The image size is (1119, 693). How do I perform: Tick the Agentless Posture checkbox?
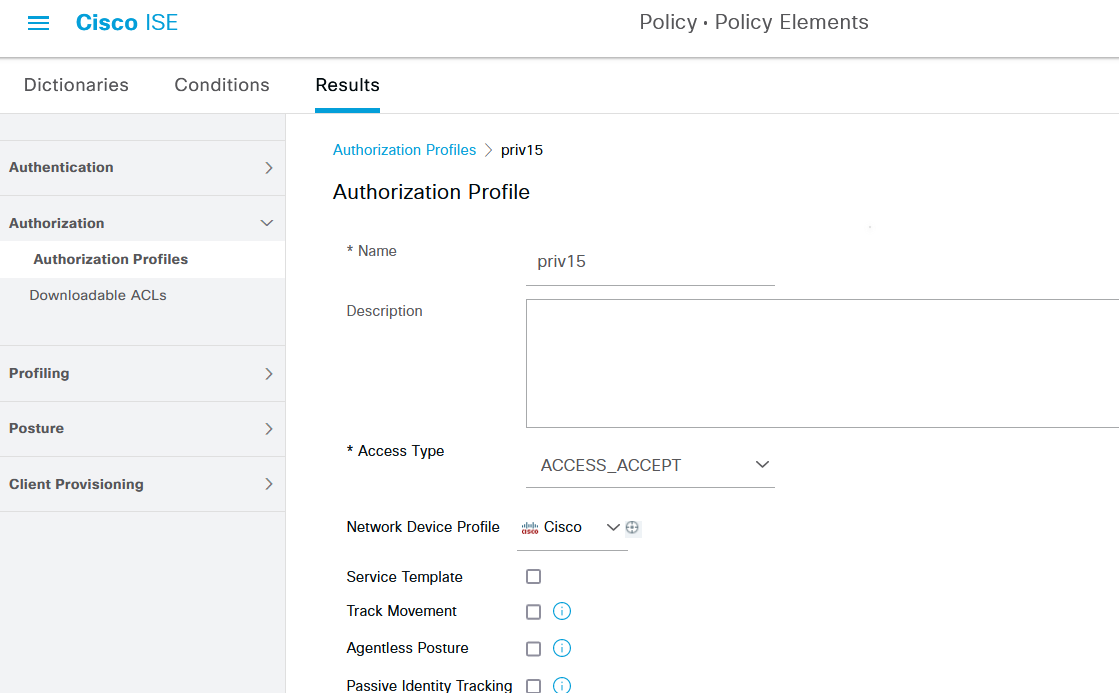(533, 649)
